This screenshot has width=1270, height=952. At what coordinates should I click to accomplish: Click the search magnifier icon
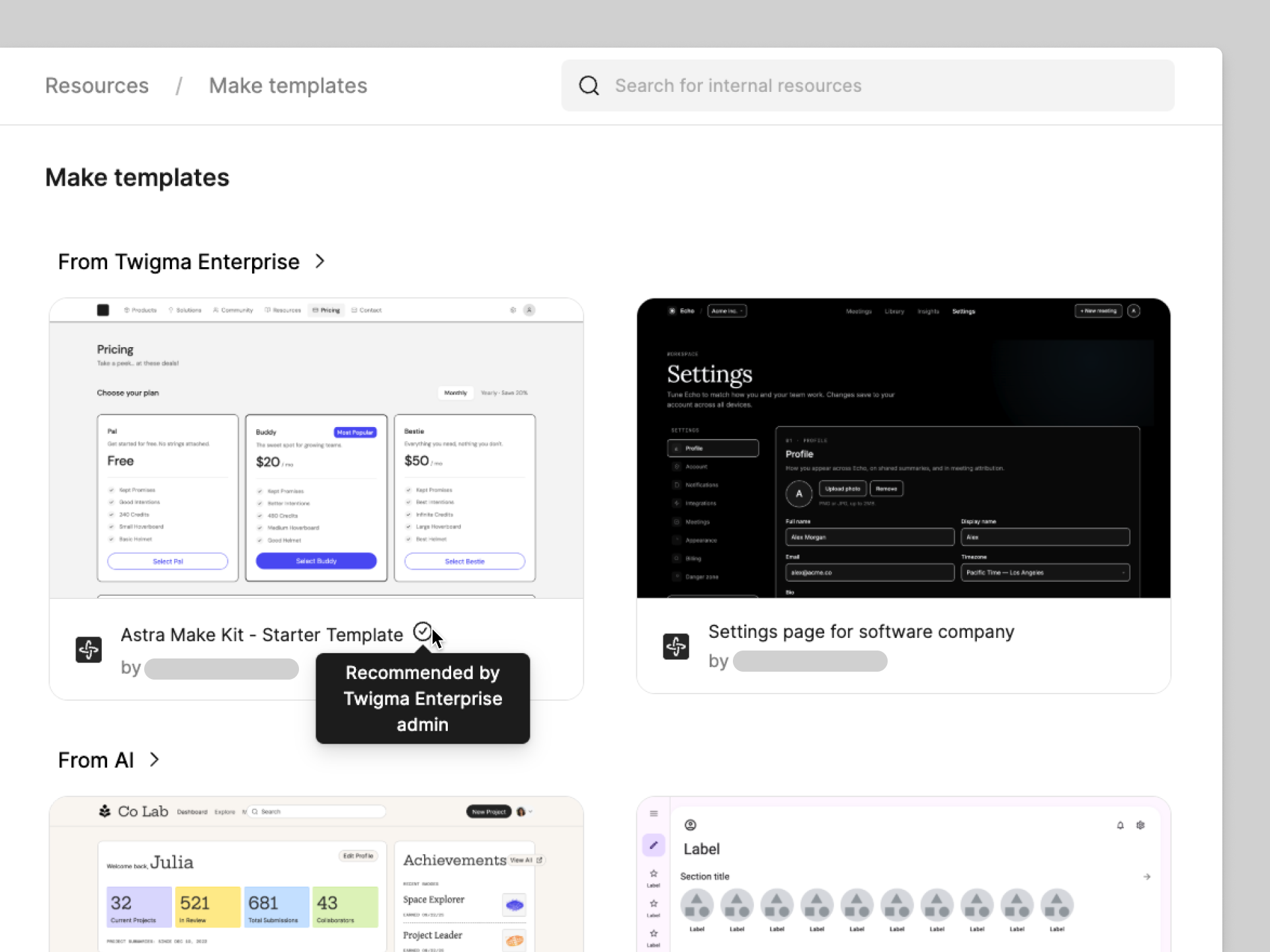tap(589, 85)
